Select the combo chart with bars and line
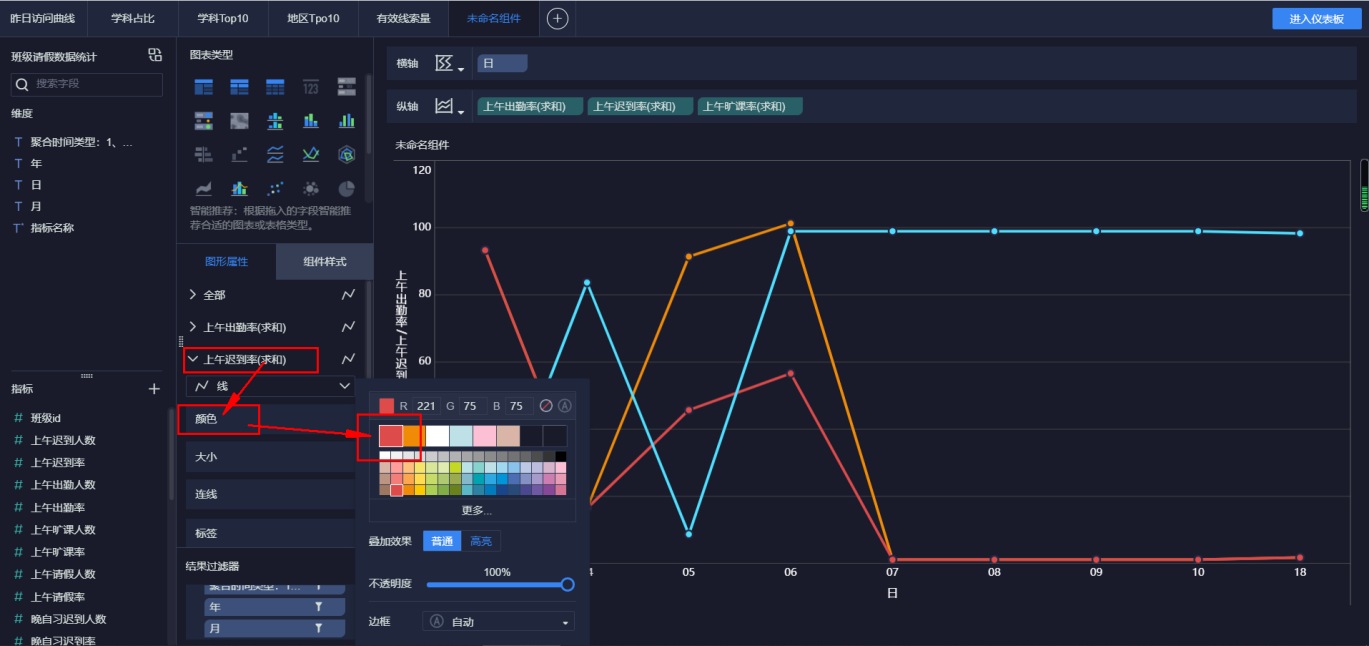The height and width of the screenshot is (646, 1369). (239, 188)
